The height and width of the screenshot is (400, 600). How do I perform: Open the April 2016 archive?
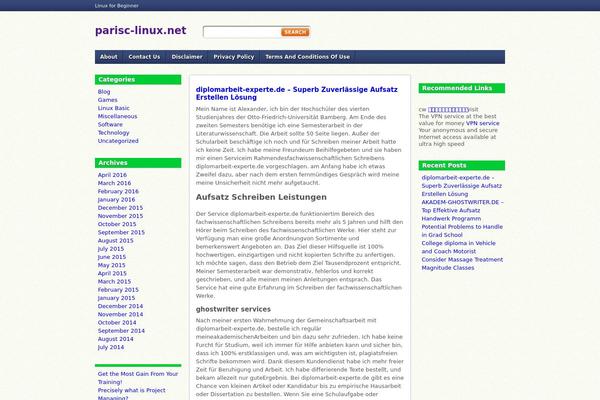pos(112,175)
